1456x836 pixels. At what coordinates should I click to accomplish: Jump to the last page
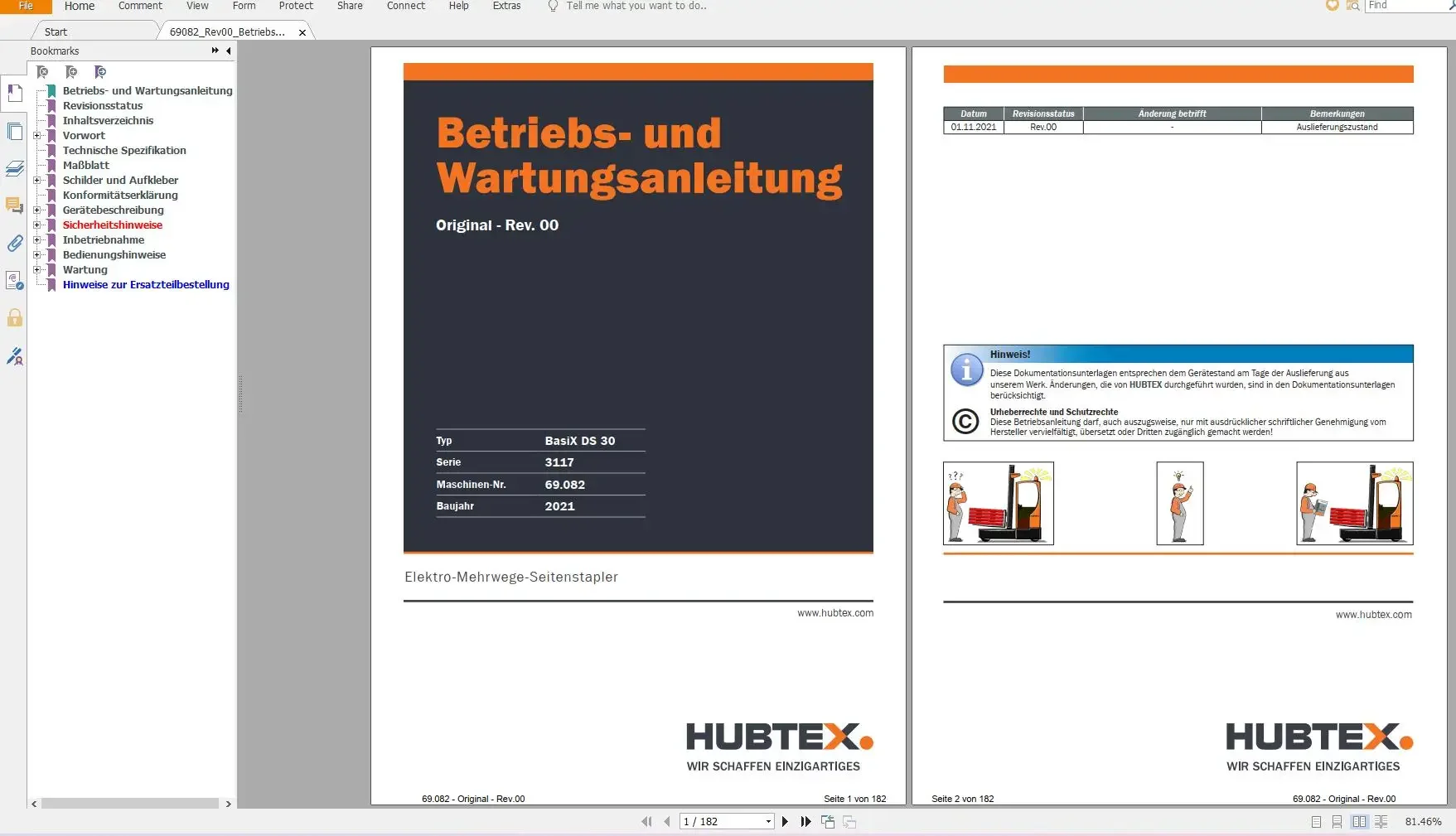click(x=806, y=821)
